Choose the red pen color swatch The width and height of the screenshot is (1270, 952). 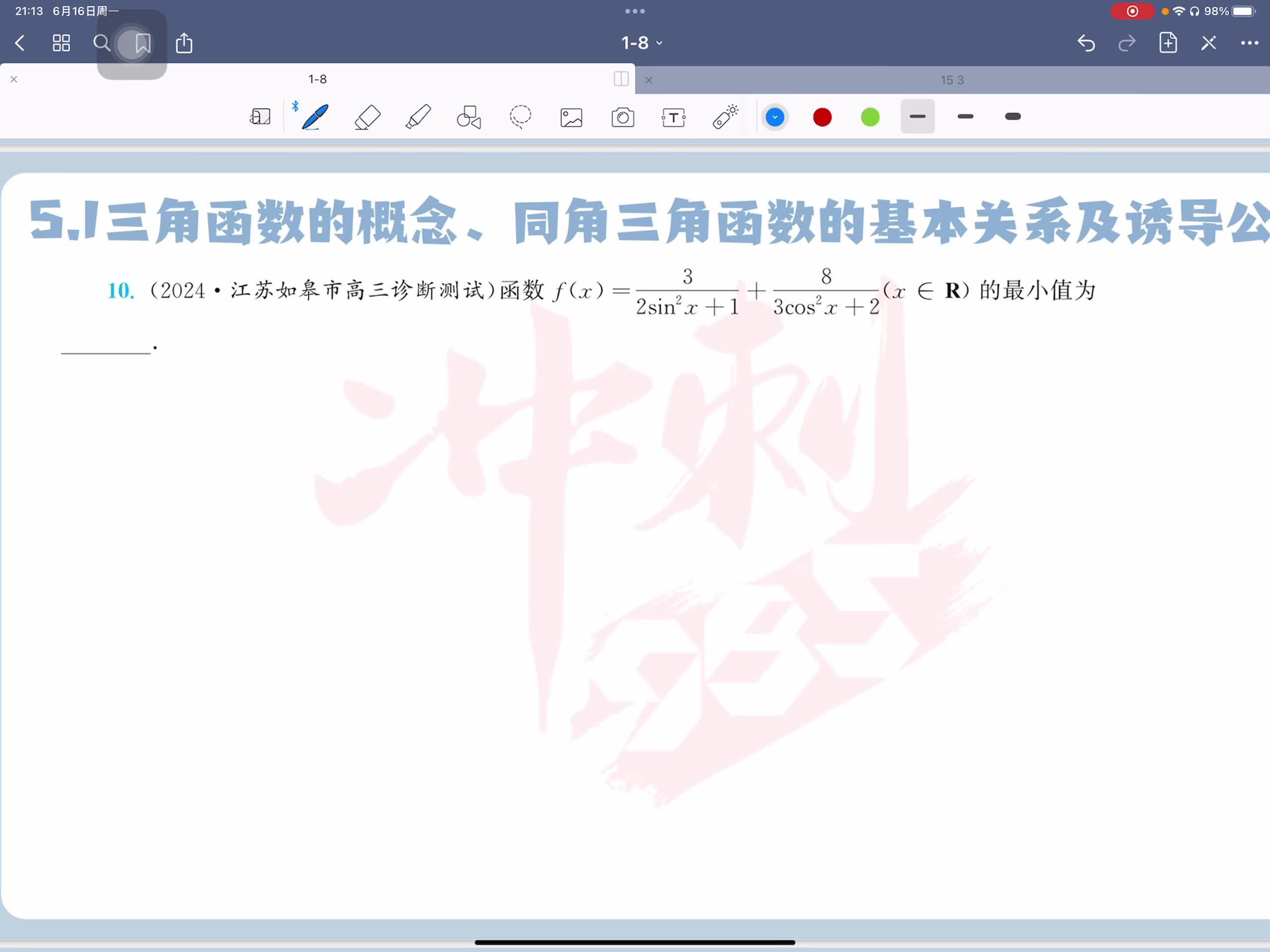click(x=822, y=117)
